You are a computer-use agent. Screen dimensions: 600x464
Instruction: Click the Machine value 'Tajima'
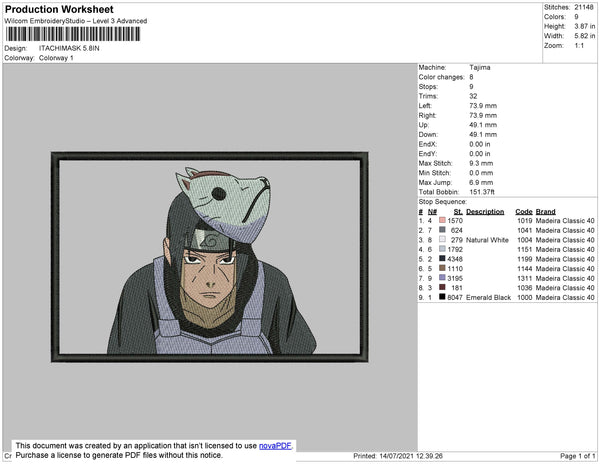(x=480, y=67)
